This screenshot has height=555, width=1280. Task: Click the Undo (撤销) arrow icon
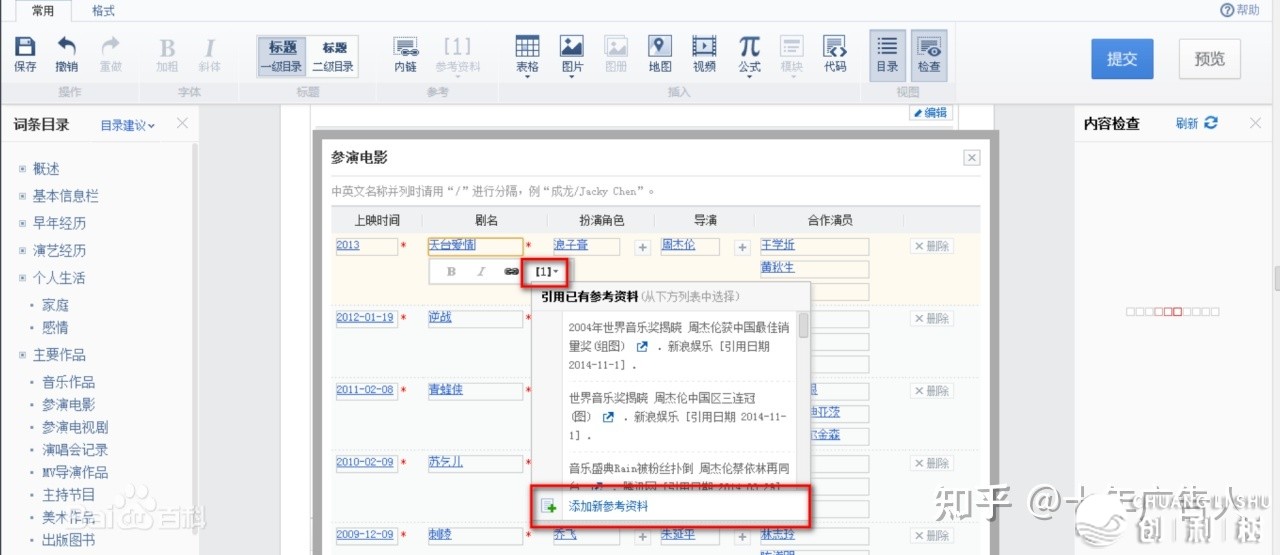(66, 47)
